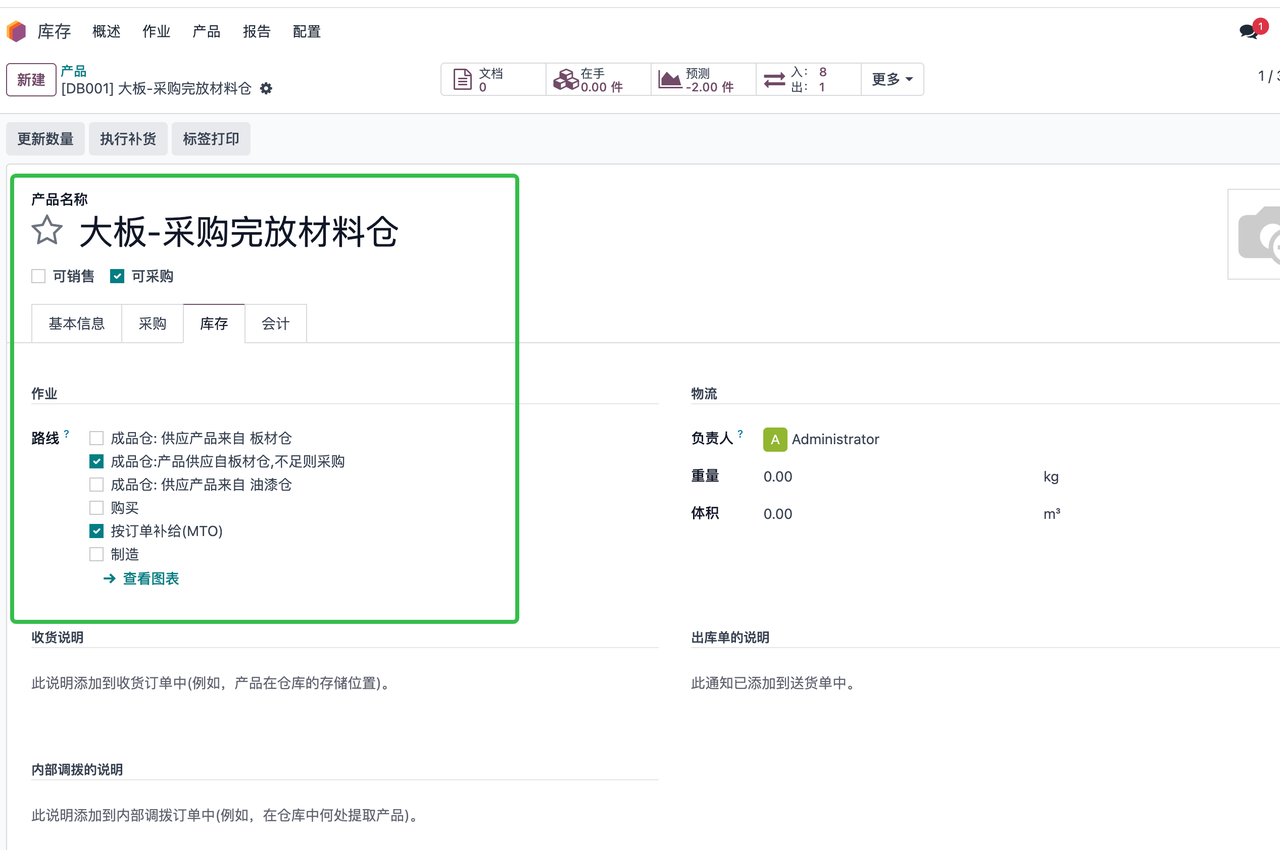Open the 文档 documents stat button
1280x850 pixels.
(x=494, y=80)
